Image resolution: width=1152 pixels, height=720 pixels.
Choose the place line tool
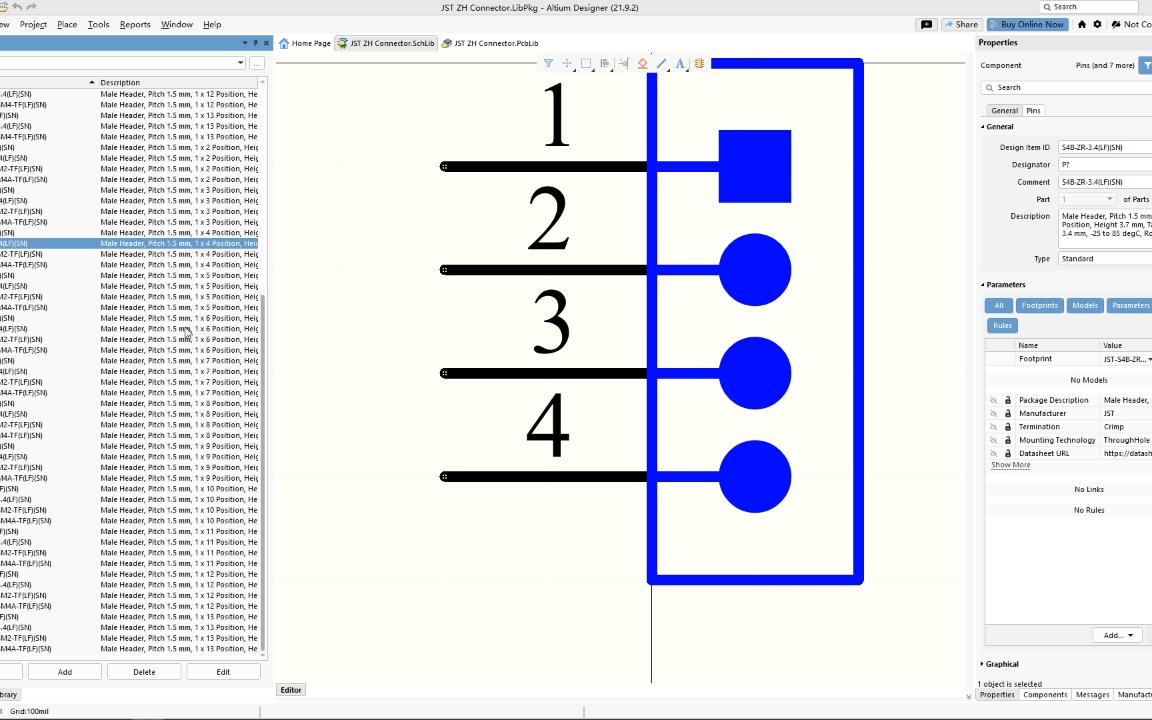click(x=661, y=64)
